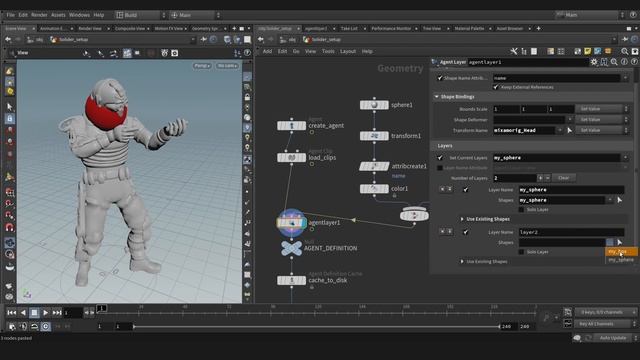Select the agentlayer1 node
This screenshot has width=640, height=360.
coord(291,222)
